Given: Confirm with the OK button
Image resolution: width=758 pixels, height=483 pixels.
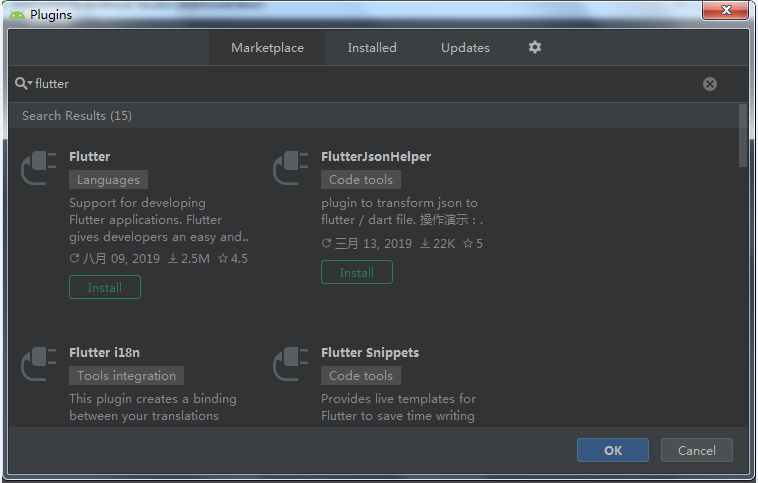Looking at the screenshot, I should [x=613, y=450].
